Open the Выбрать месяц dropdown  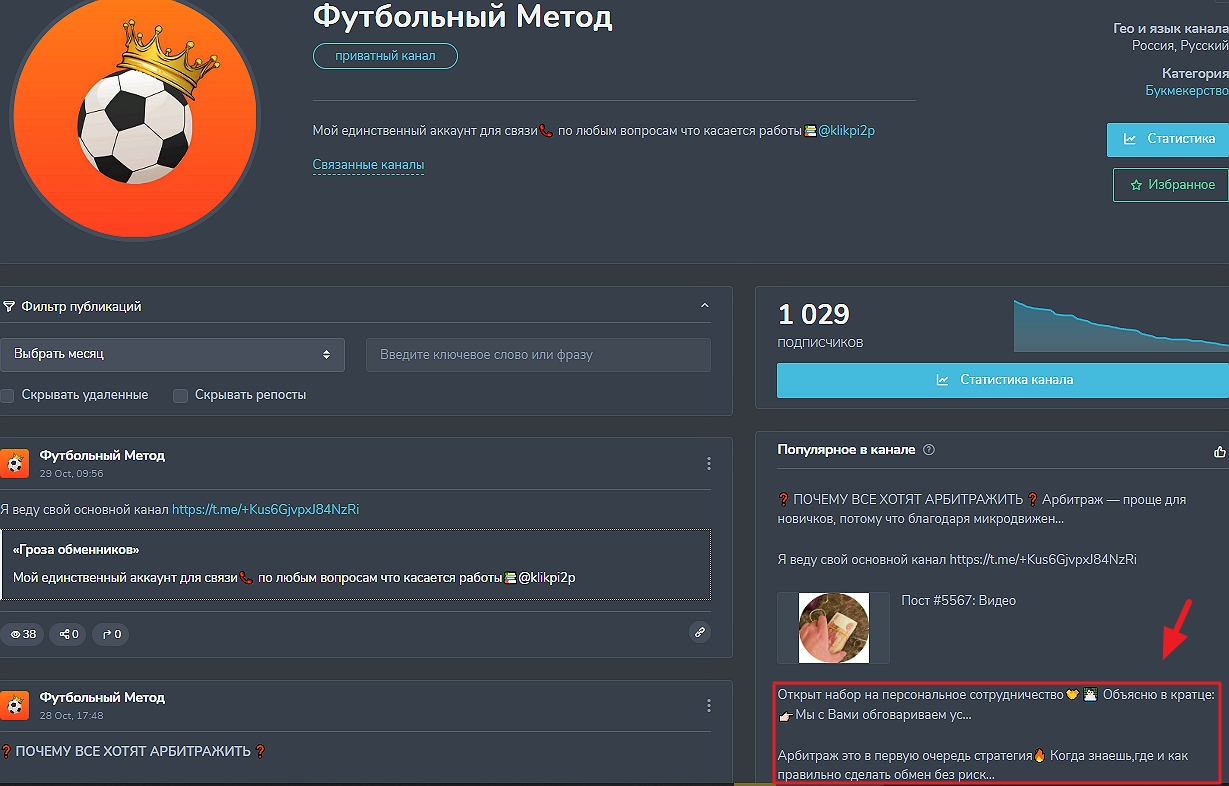coord(173,355)
